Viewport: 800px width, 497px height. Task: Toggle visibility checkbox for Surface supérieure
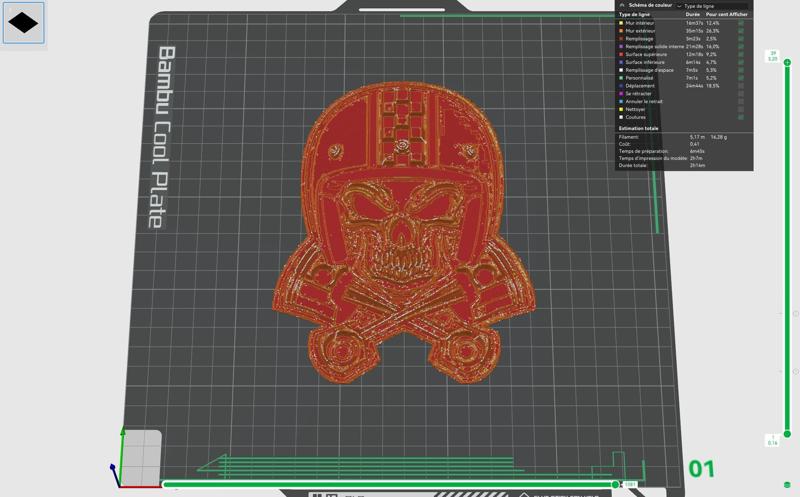(741, 54)
